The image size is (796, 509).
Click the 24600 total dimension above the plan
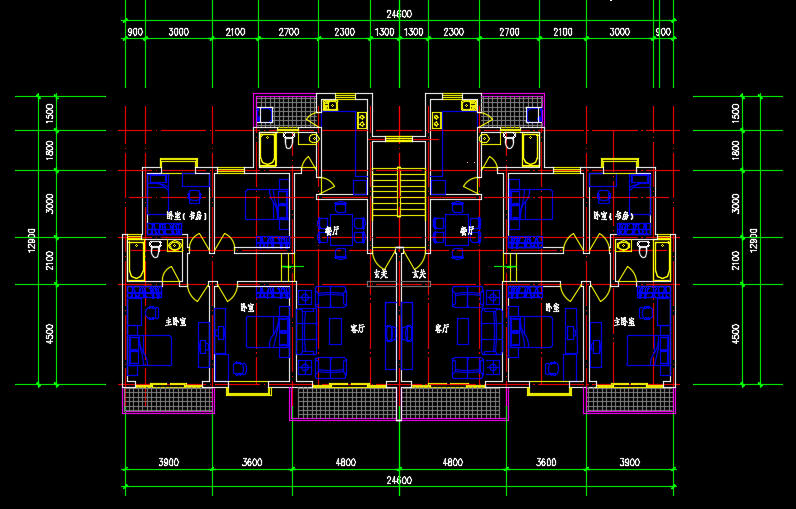click(x=399, y=14)
